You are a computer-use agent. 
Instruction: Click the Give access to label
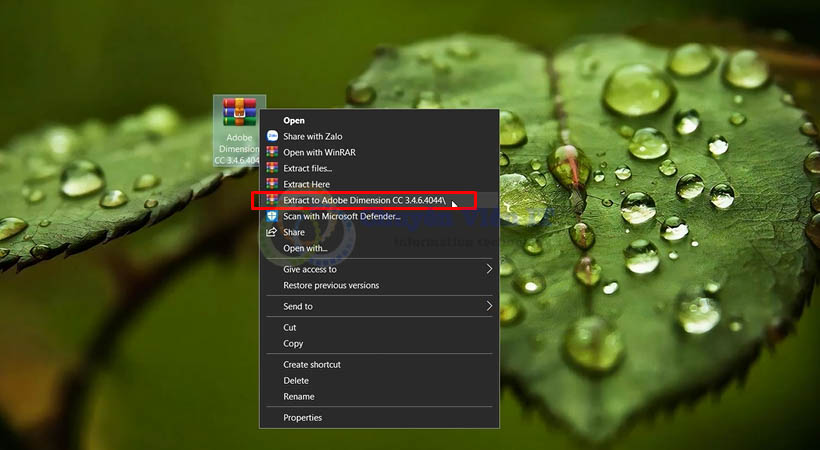[310, 269]
